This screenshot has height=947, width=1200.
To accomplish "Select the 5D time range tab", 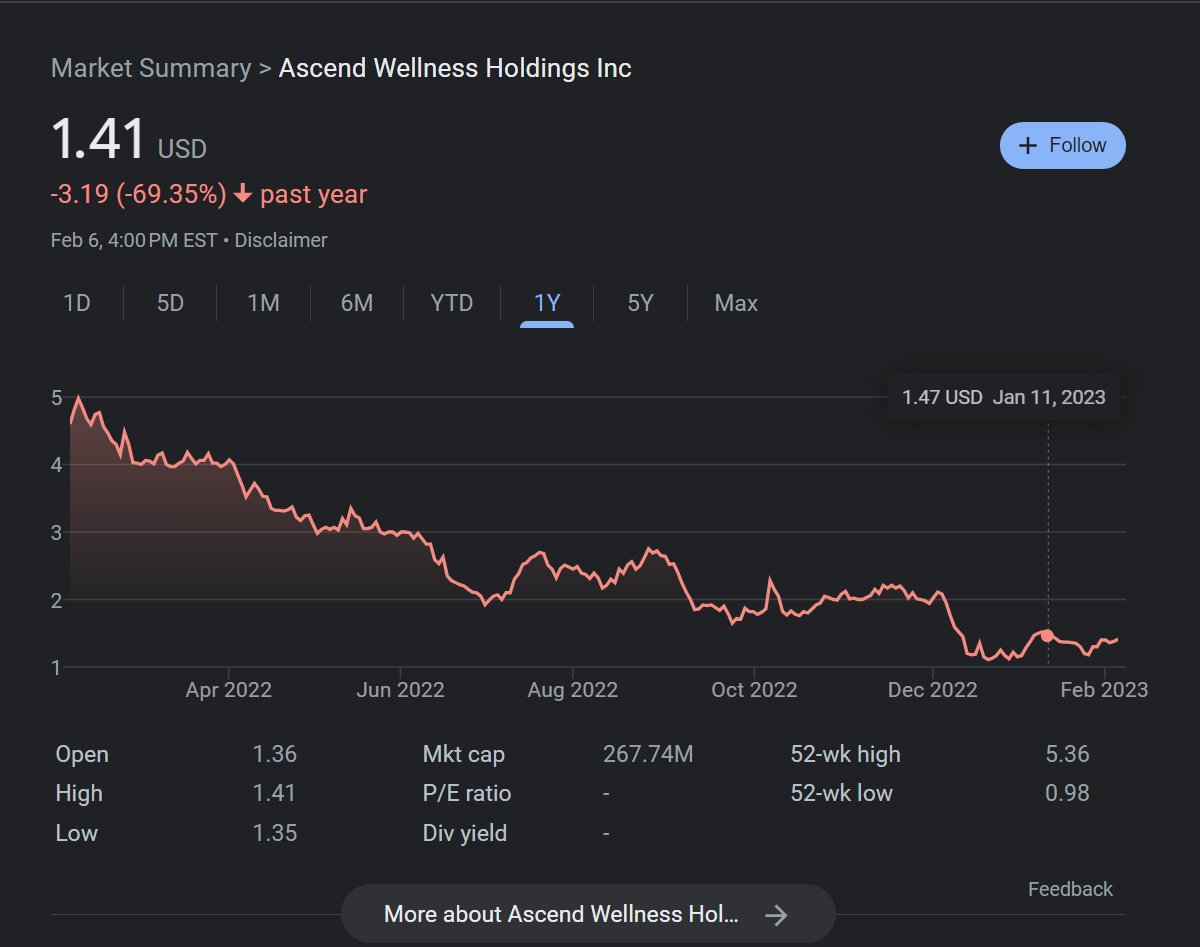I will click(x=171, y=303).
